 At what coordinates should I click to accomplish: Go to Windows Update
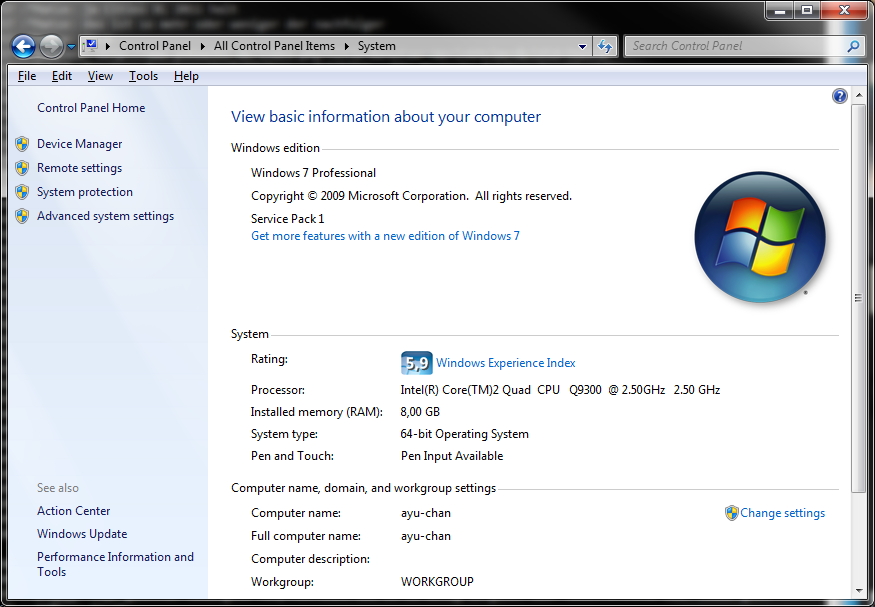point(82,534)
